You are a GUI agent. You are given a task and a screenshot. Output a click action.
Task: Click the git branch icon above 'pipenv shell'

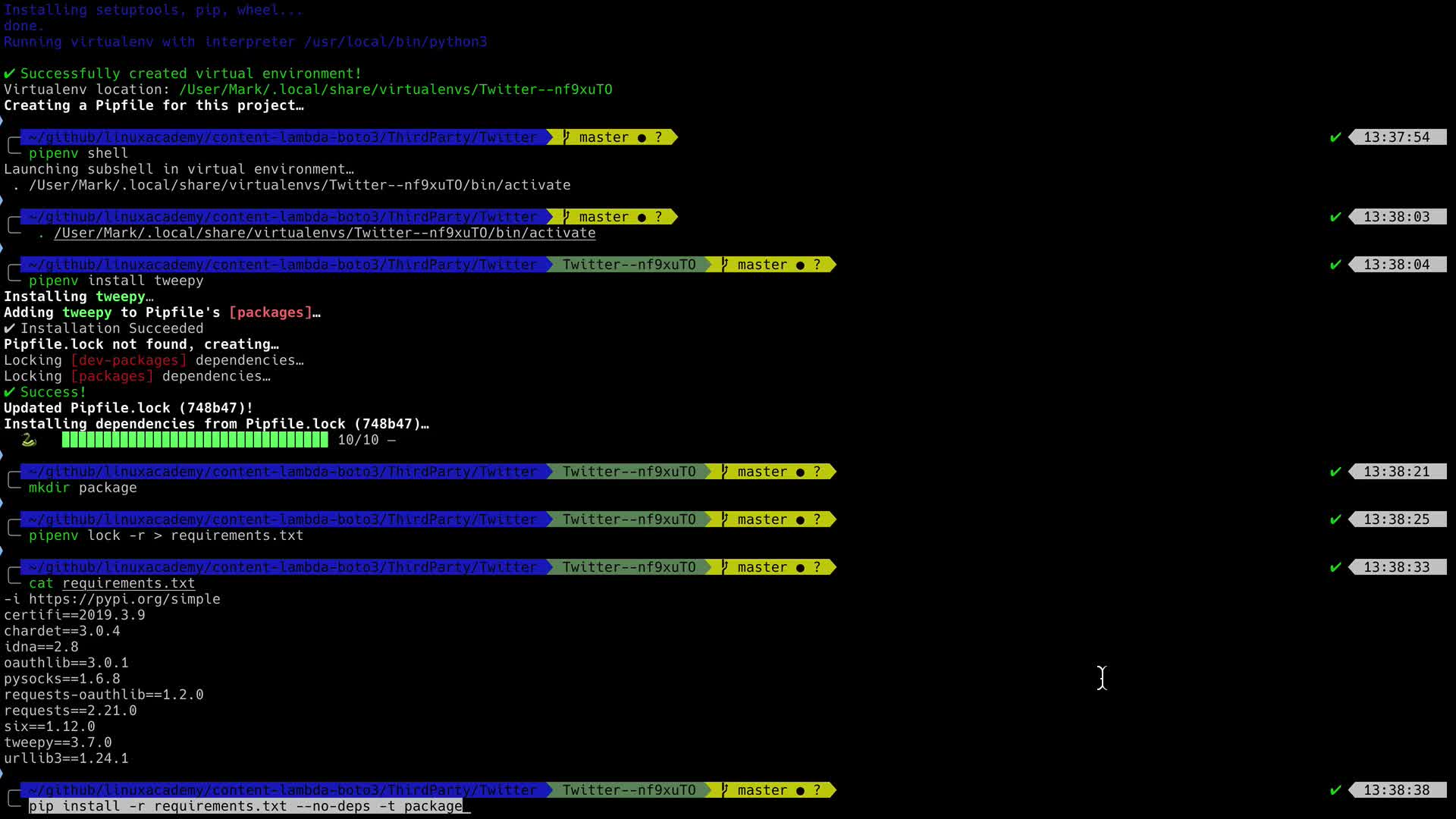click(566, 137)
